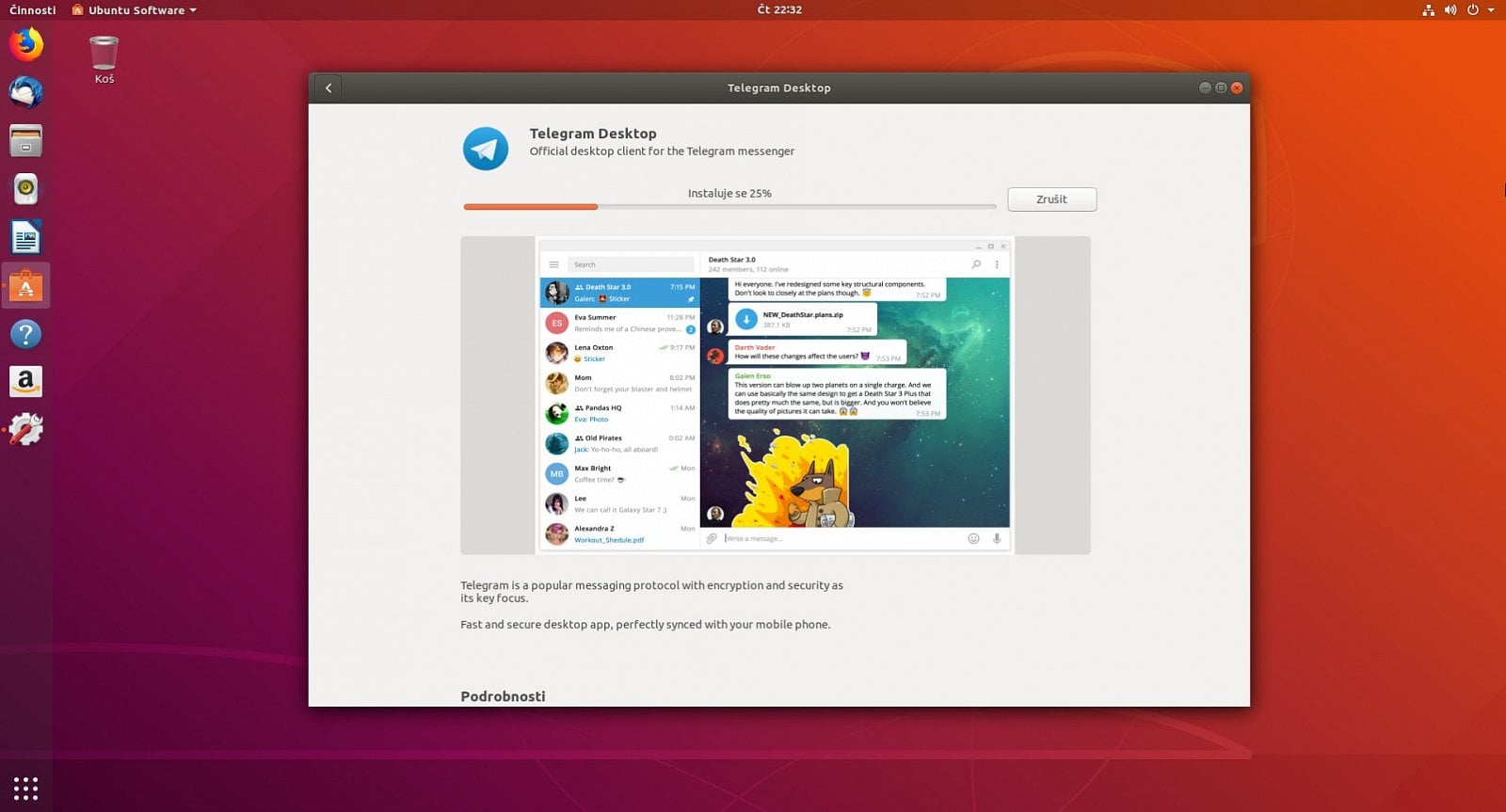This screenshot has height=812, width=1506.
Task: Click the Telegram paper plane app icon
Action: [x=486, y=149]
